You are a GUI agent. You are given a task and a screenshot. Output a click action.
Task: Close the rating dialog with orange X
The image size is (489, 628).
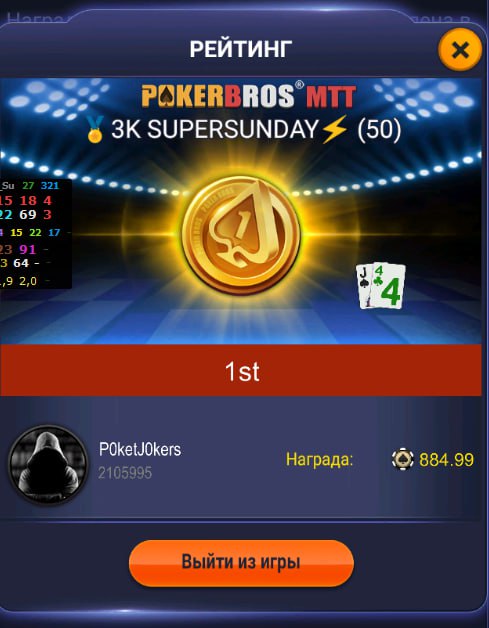point(460,50)
